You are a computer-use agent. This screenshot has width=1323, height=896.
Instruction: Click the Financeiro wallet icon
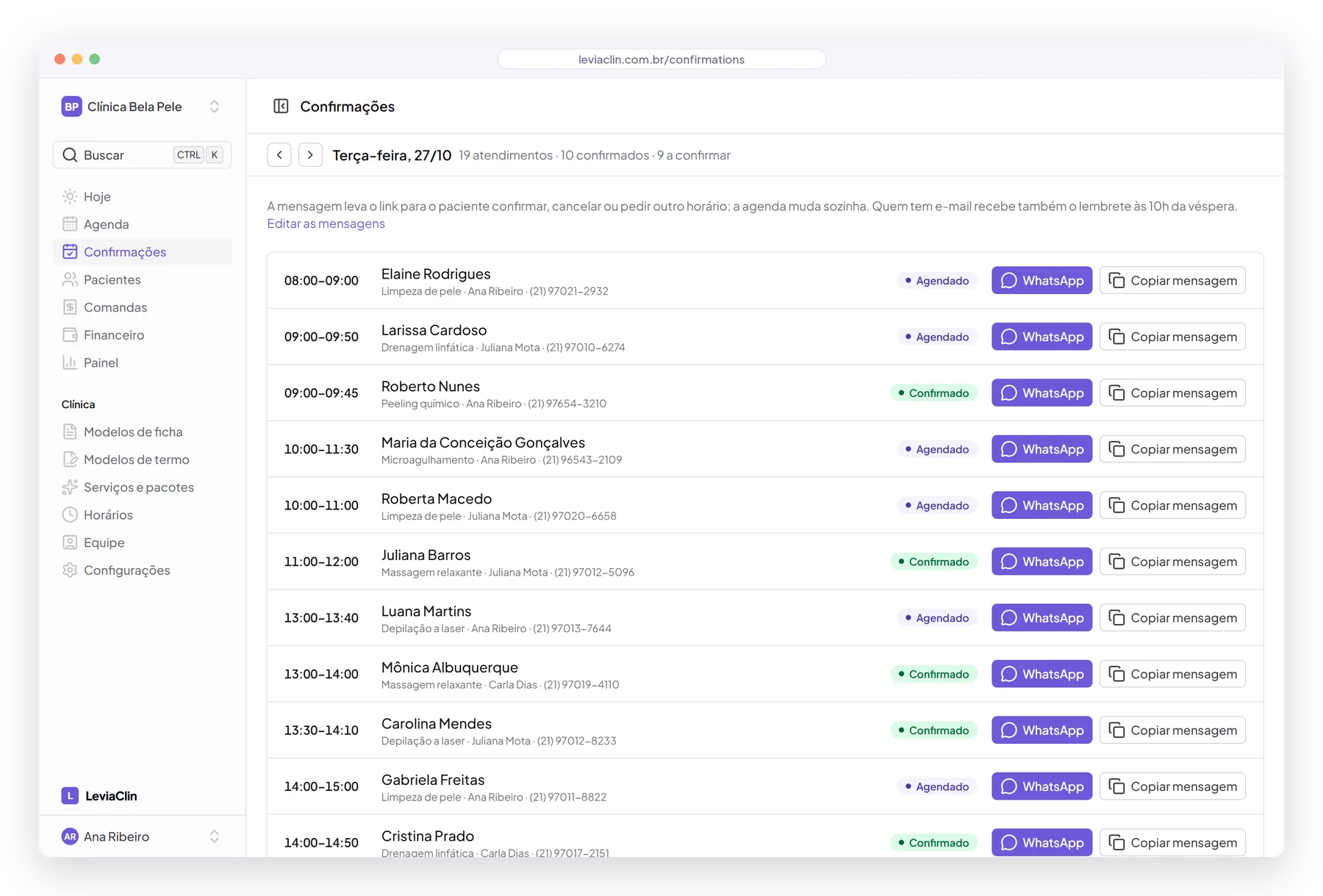point(70,335)
